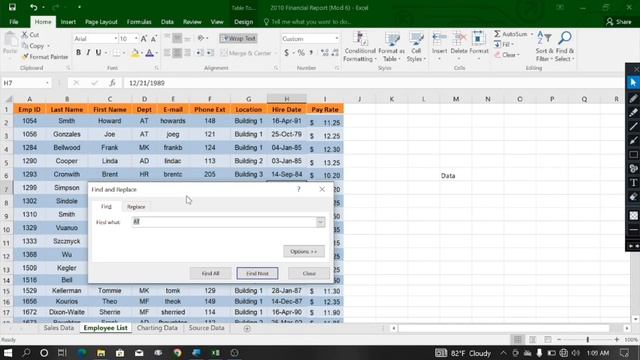640x360 pixels.
Task: Select the Normal view icon in the status bar
Action: [x=518, y=340]
